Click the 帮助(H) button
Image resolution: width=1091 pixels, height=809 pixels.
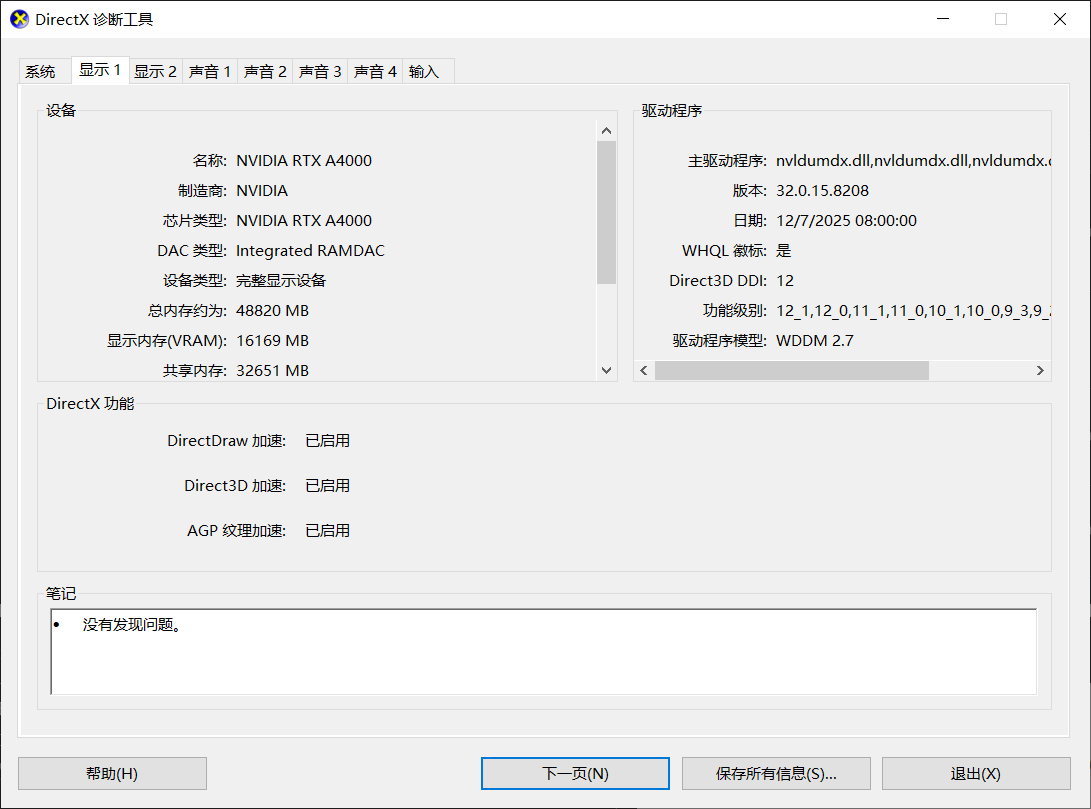[x=112, y=773]
